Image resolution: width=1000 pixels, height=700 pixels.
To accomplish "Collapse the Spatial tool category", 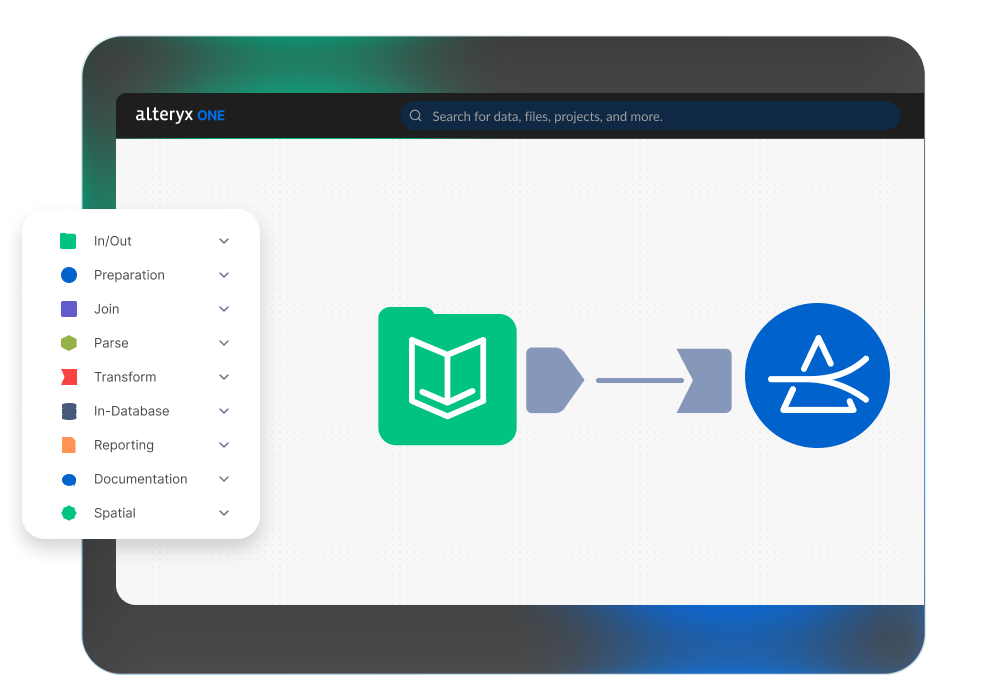I will click(x=224, y=512).
